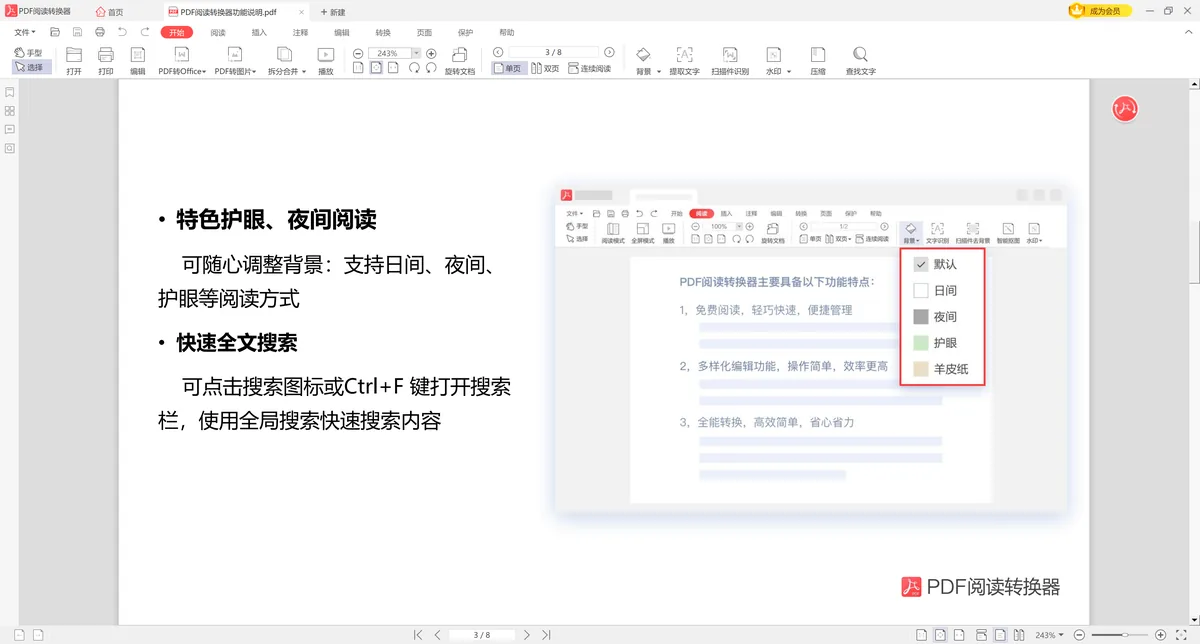Open the 注释 annotation ribbon tab

click(x=300, y=32)
